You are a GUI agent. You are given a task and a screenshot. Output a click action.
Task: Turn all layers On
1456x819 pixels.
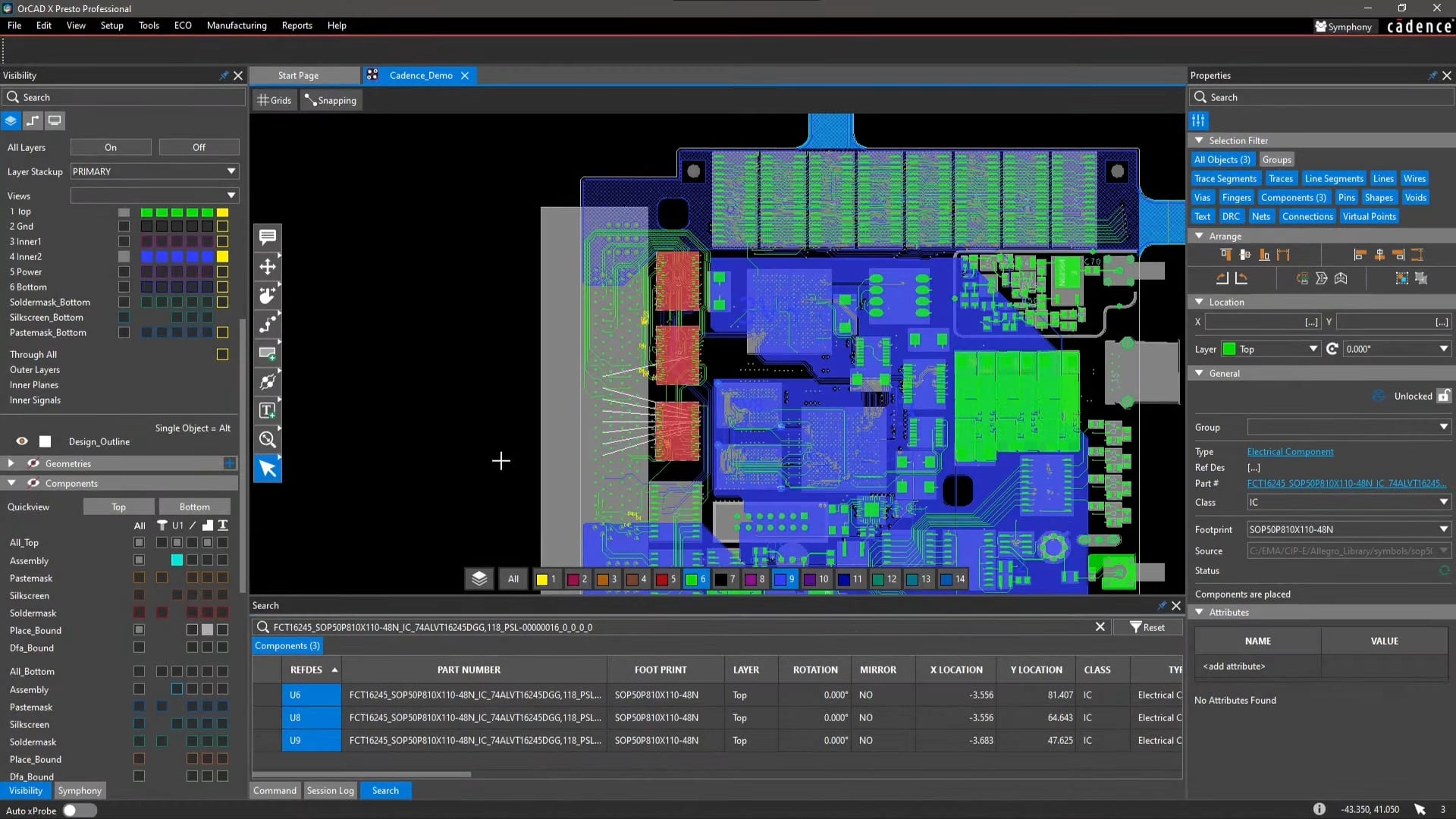[111, 147]
